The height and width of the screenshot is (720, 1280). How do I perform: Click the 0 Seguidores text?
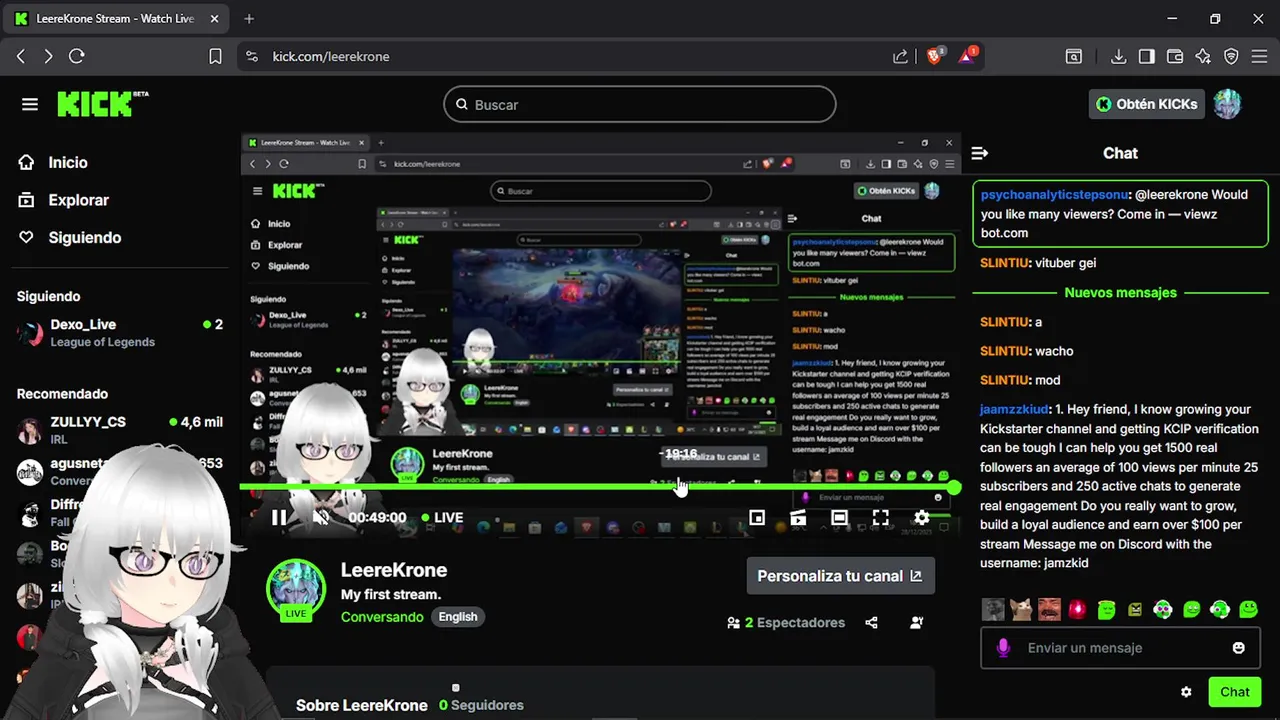pyautogui.click(x=481, y=705)
